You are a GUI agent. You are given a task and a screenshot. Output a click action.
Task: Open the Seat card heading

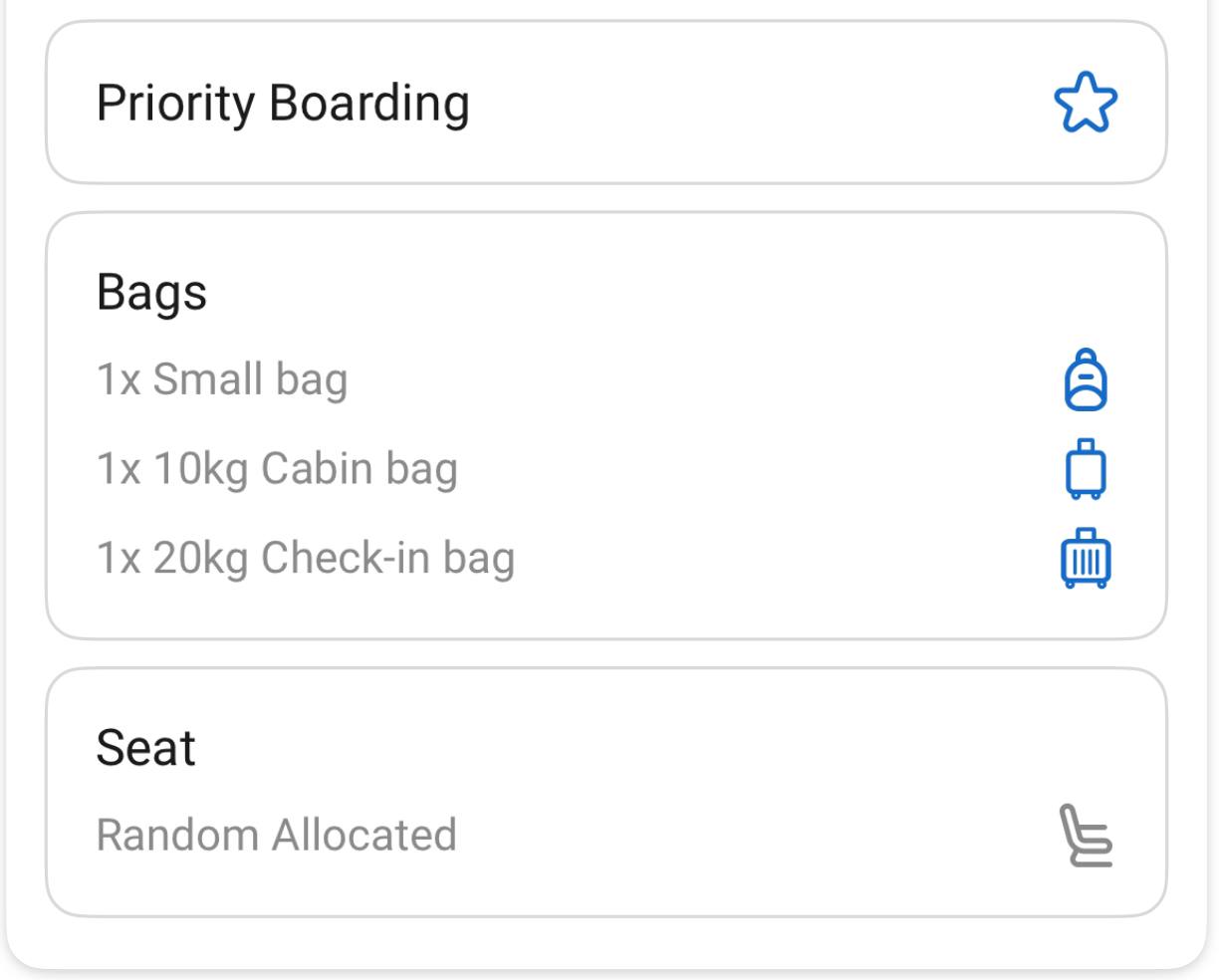[145, 748]
